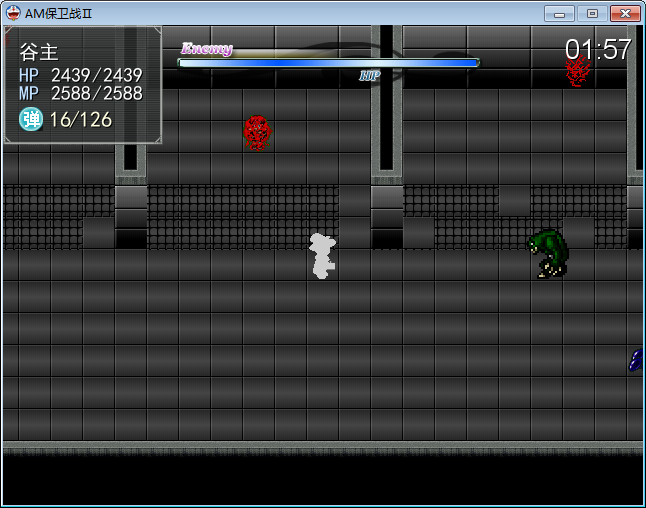Viewport: 646px width, 508px height.
Task: Click the MP value 2588/2588
Action: click(x=97, y=93)
